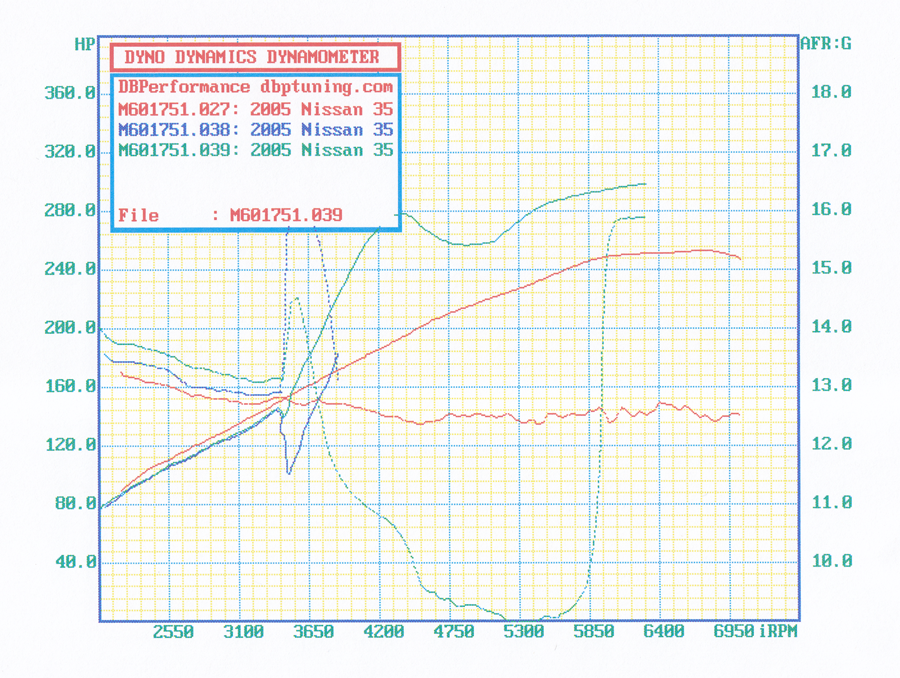Click the 6400 RPM axis tick label
The width and height of the screenshot is (900, 678).
(x=664, y=632)
